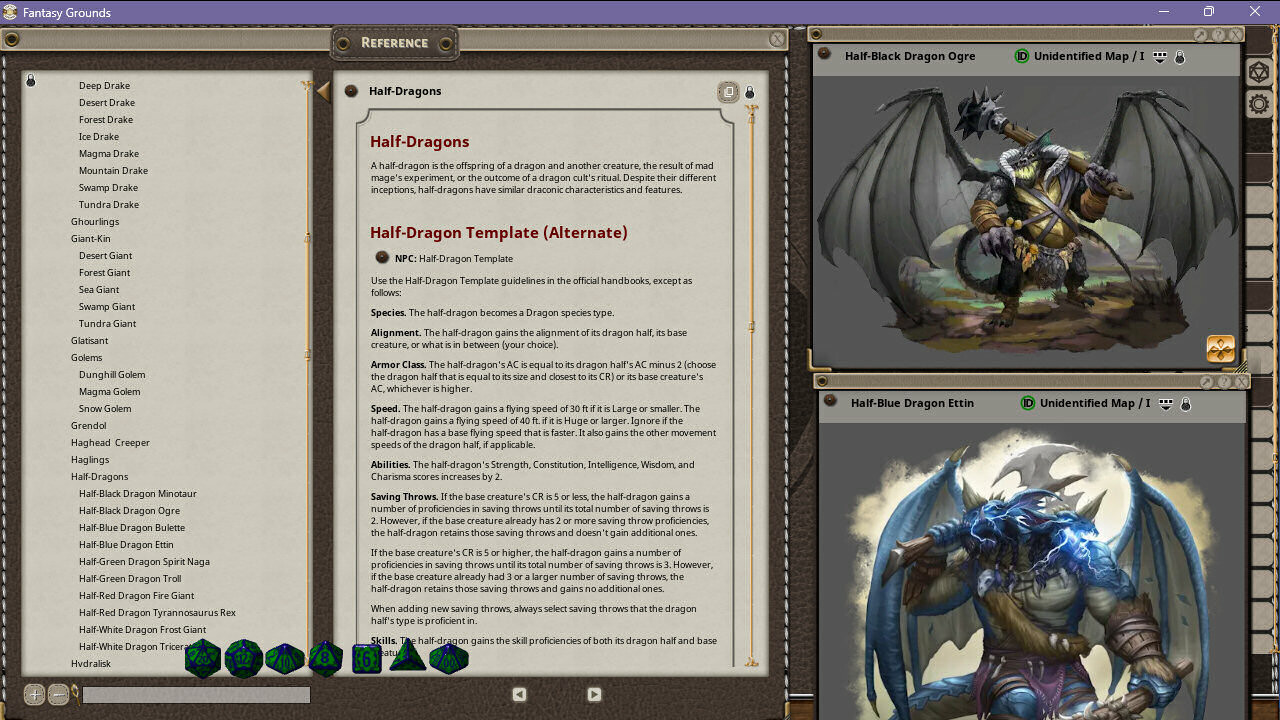The width and height of the screenshot is (1280, 720).
Task: Click the copy icon beside Half-Dragons title
Action: 729,92
